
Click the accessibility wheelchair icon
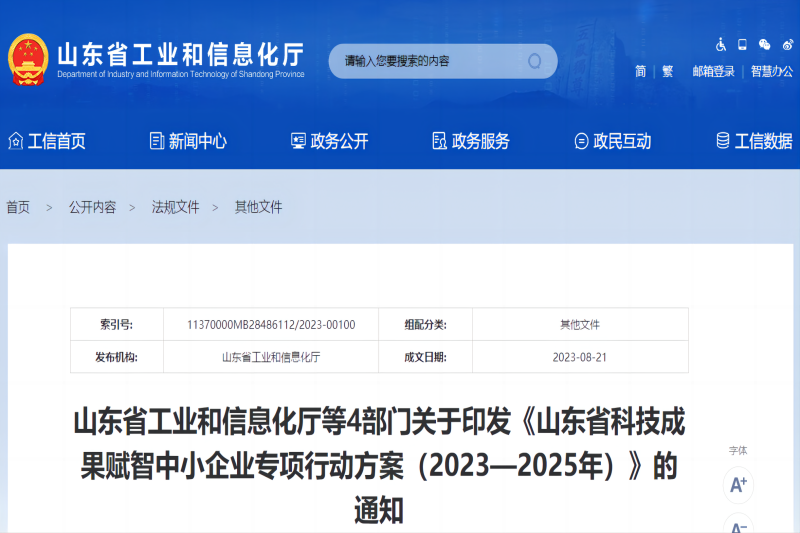point(721,44)
